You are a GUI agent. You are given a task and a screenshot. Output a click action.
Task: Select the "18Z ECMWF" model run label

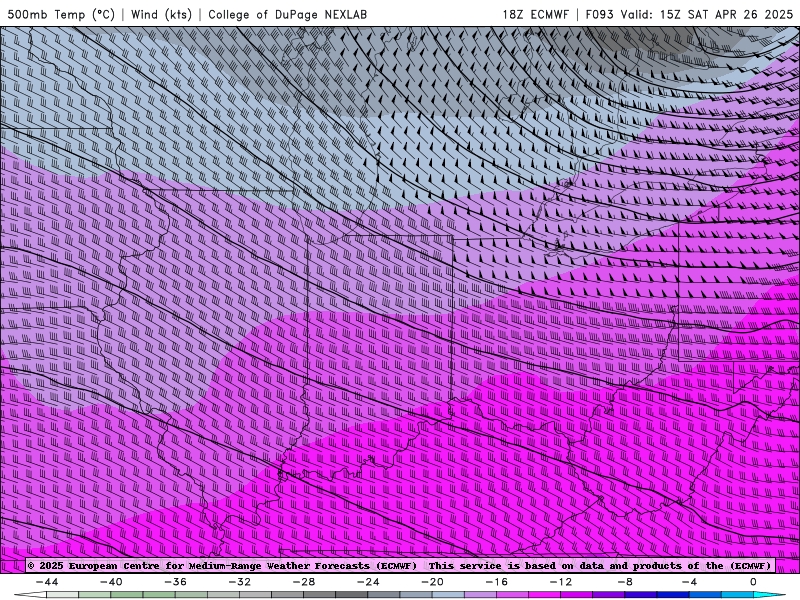click(x=535, y=14)
